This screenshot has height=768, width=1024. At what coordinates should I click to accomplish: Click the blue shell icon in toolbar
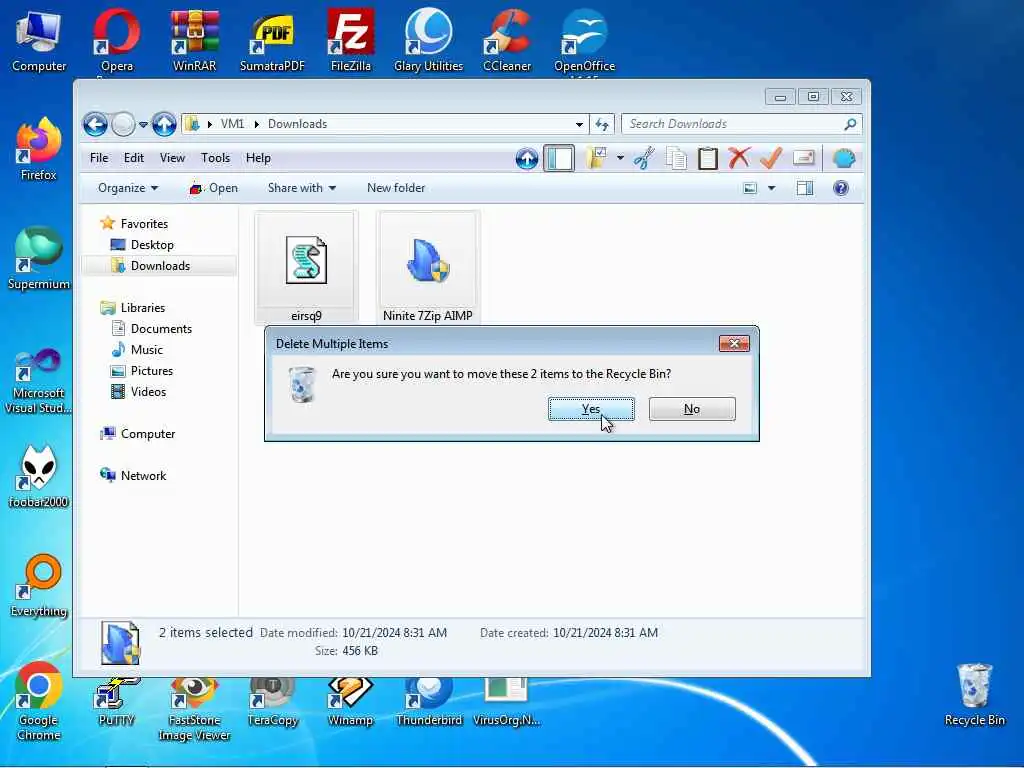844,158
